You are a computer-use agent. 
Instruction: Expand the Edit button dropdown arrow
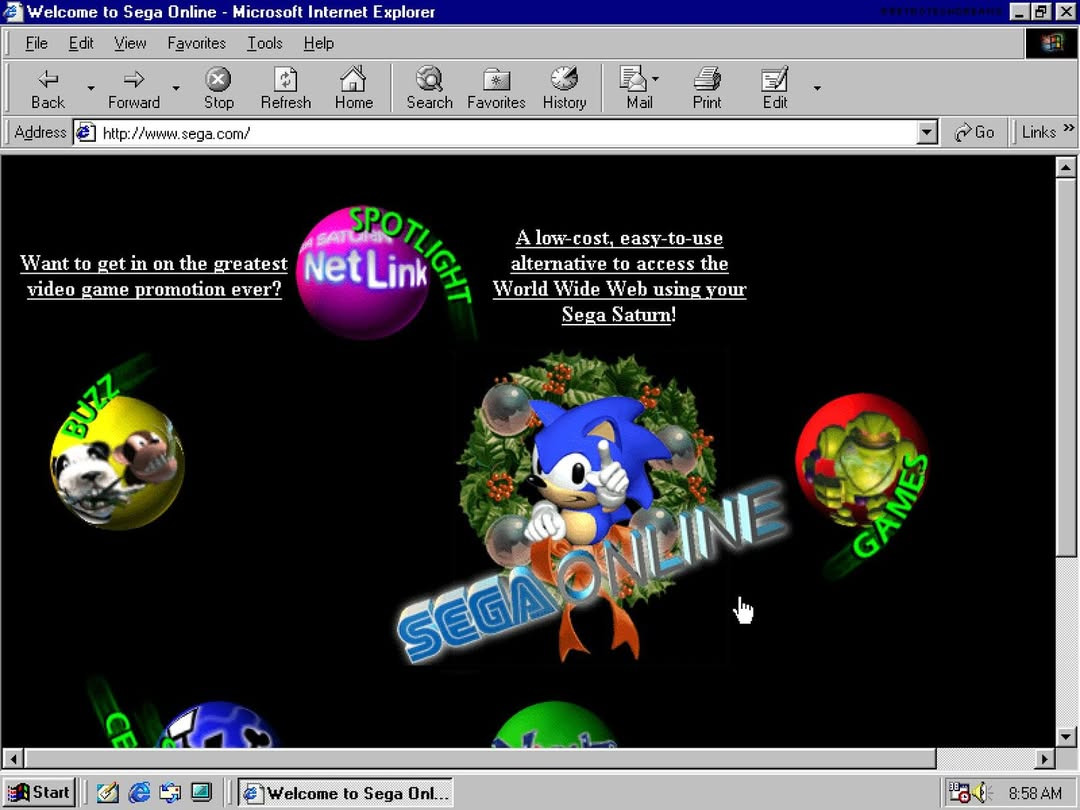[817, 88]
